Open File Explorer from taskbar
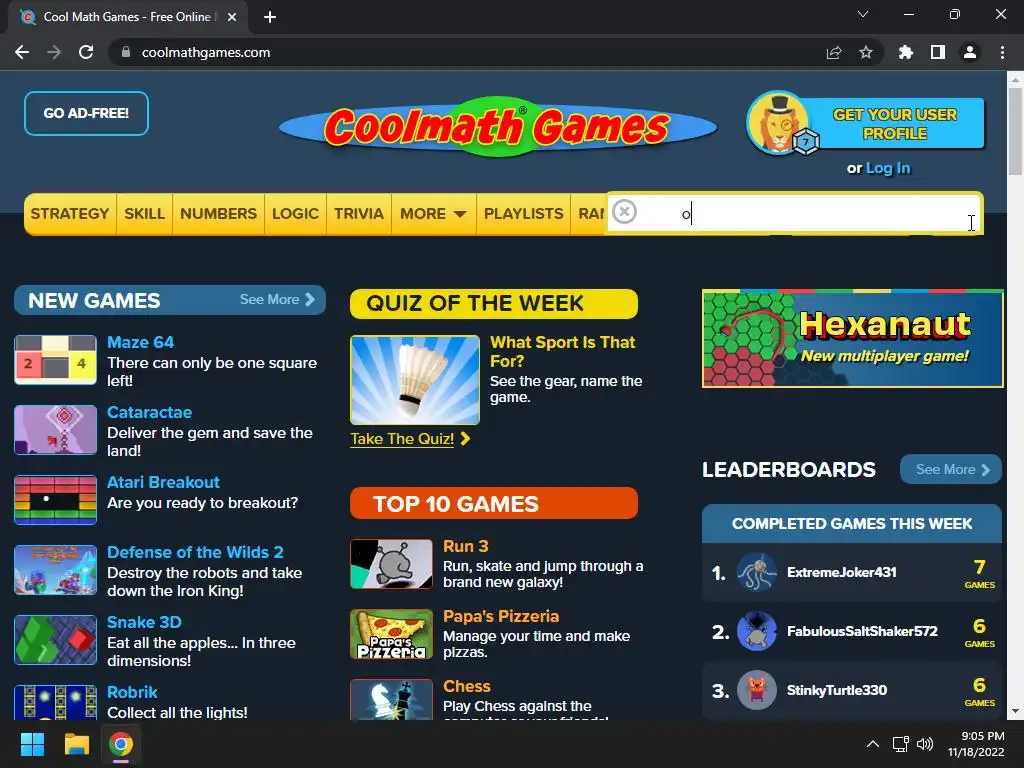1024x768 pixels. click(x=76, y=744)
